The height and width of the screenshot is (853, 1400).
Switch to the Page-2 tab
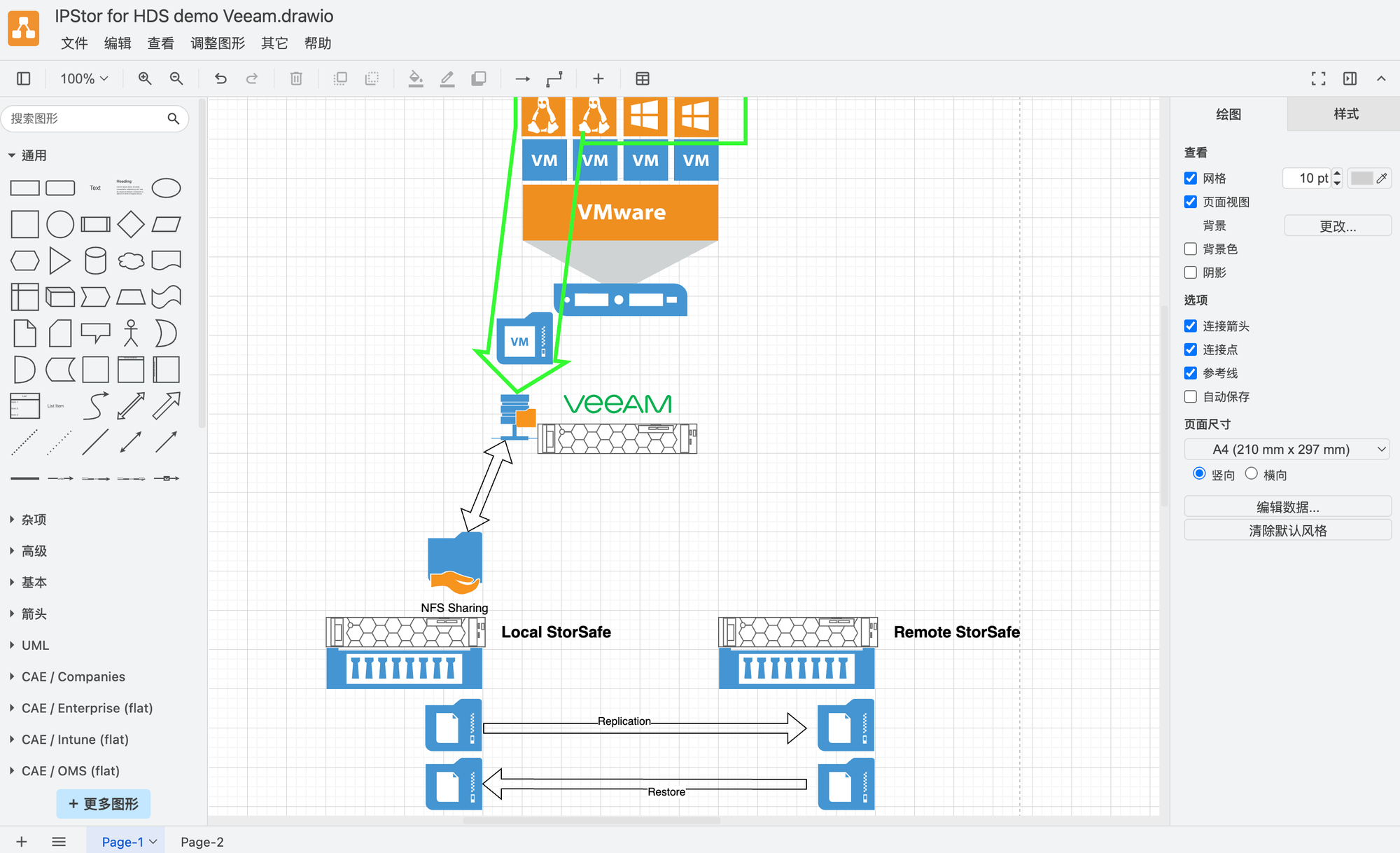coord(202,842)
